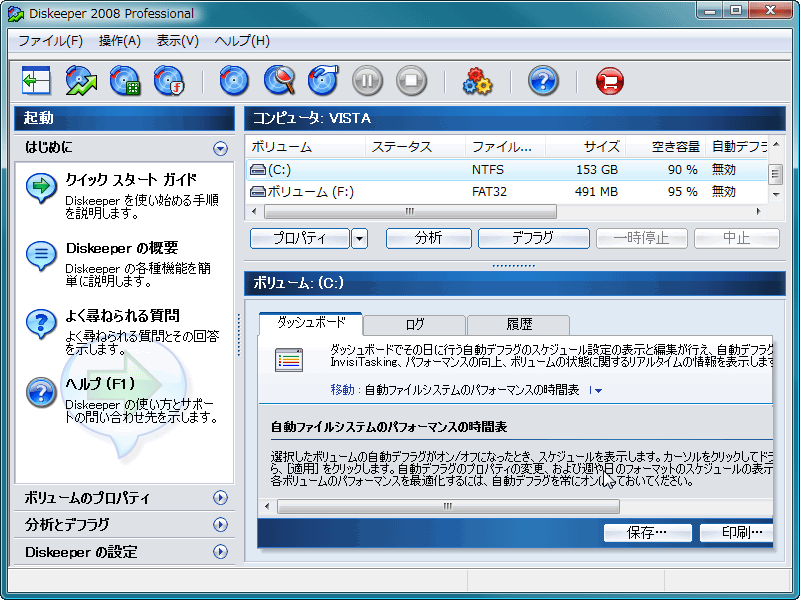This screenshot has width=800, height=600.
Task: Open the 操作(A) menu
Action: pyautogui.click(x=120, y=41)
